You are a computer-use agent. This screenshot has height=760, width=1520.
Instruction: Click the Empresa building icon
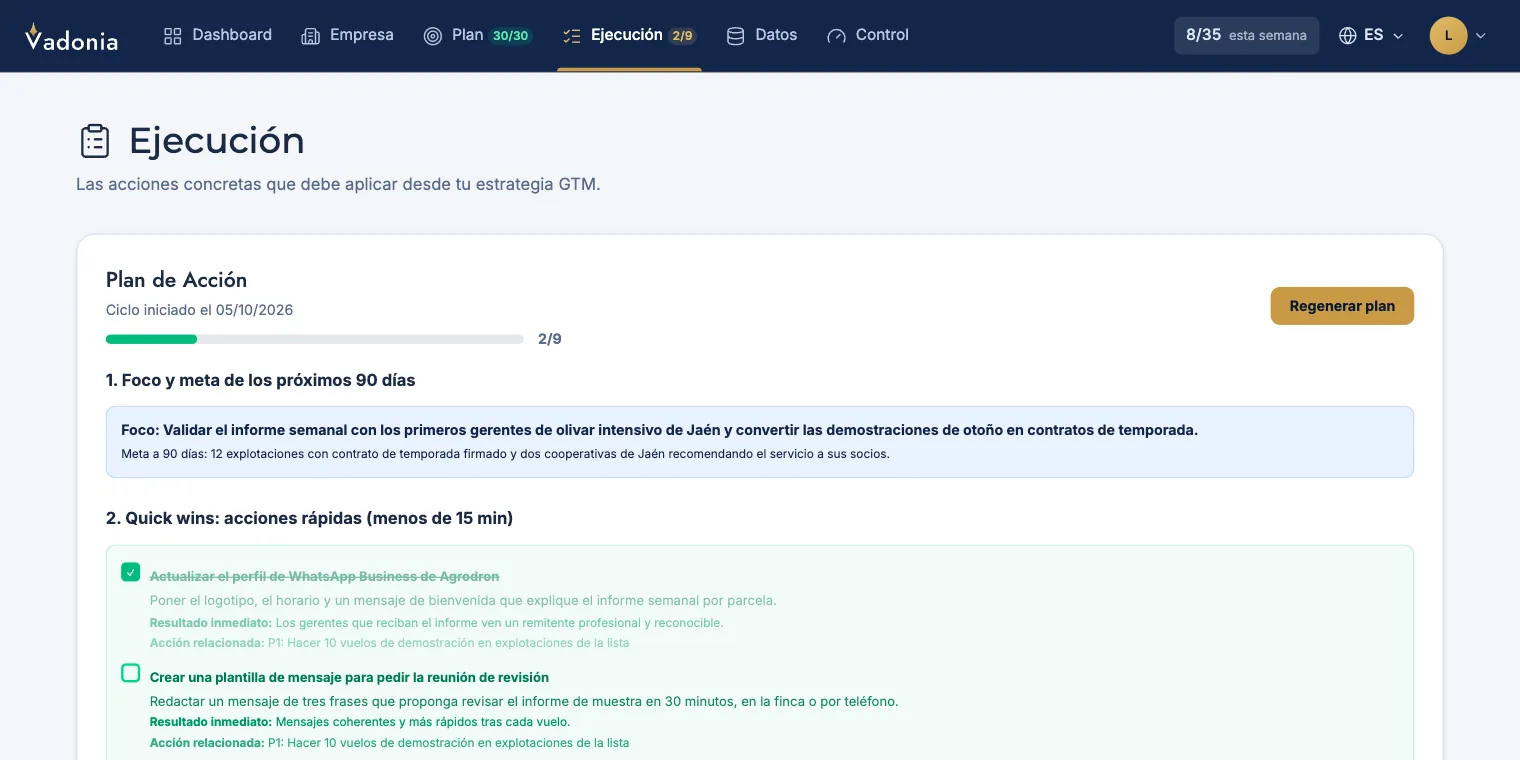[310, 36]
